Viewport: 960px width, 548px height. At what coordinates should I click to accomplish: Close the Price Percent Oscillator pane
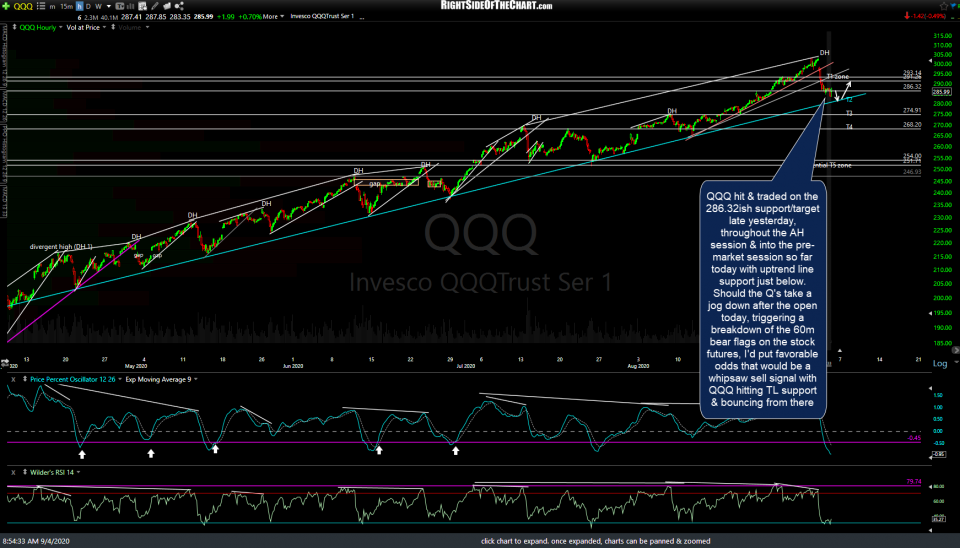point(13,380)
